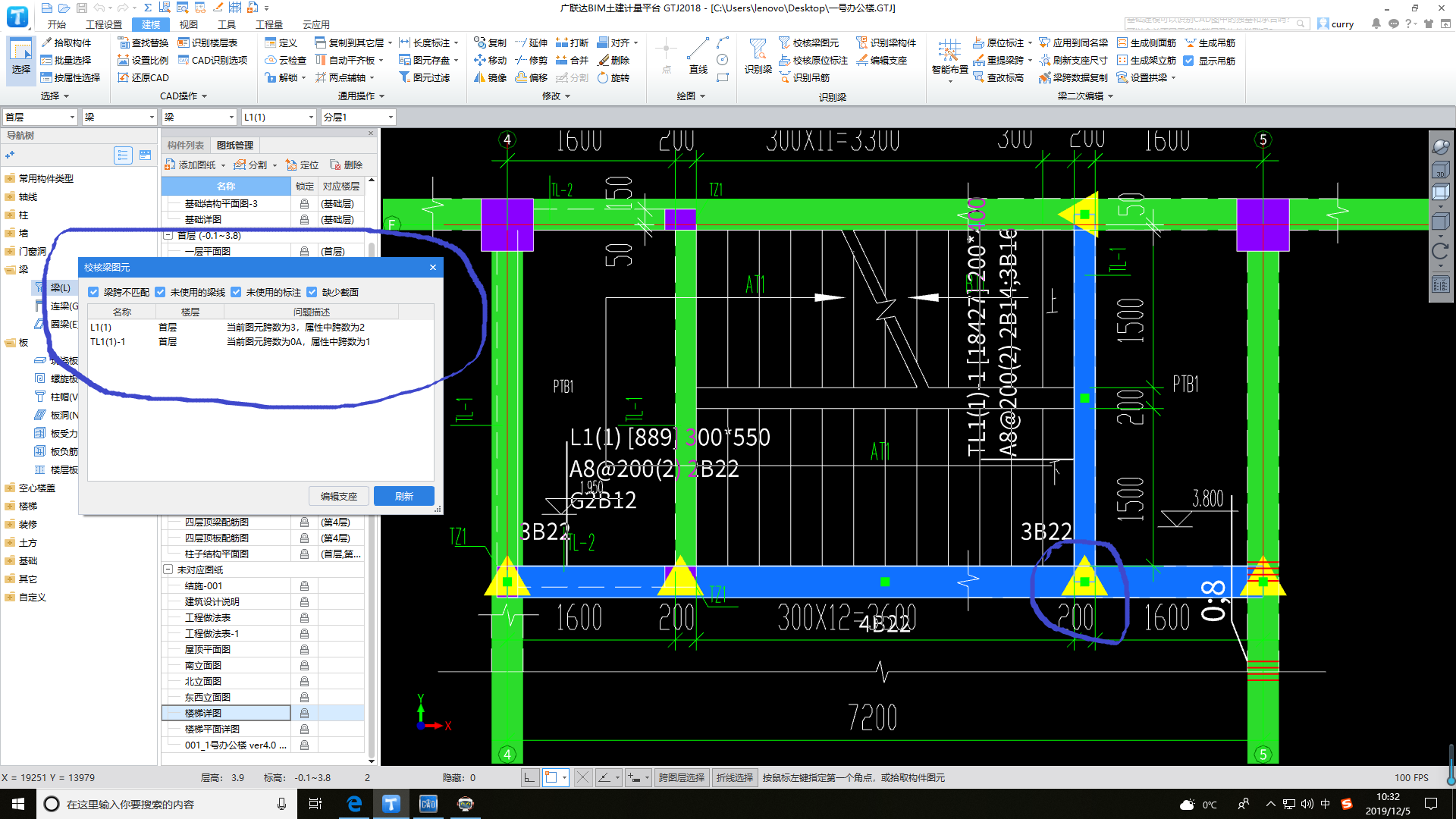The image size is (1456, 819).
Task: Toggle lock for 基础结构平面图-3 row
Action: pyautogui.click(x=304, y=203)
